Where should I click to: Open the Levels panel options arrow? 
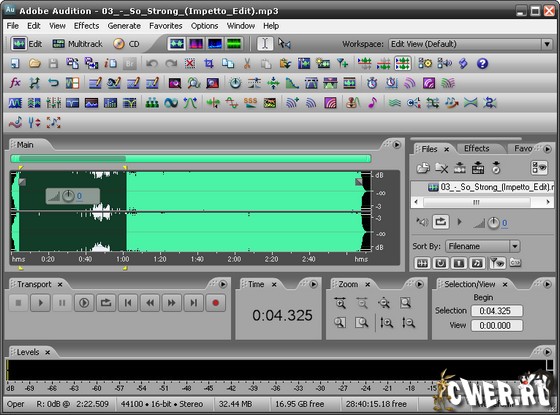coord(547,352)
